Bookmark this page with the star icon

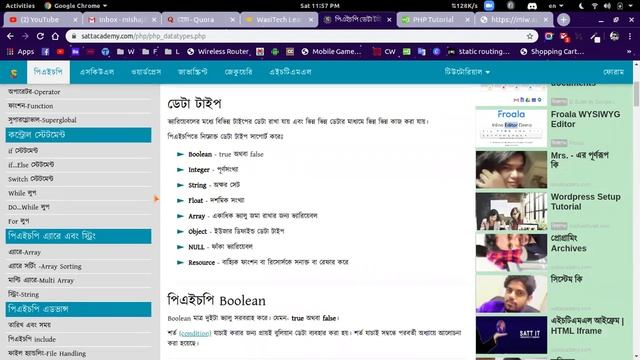click(529, 36)
